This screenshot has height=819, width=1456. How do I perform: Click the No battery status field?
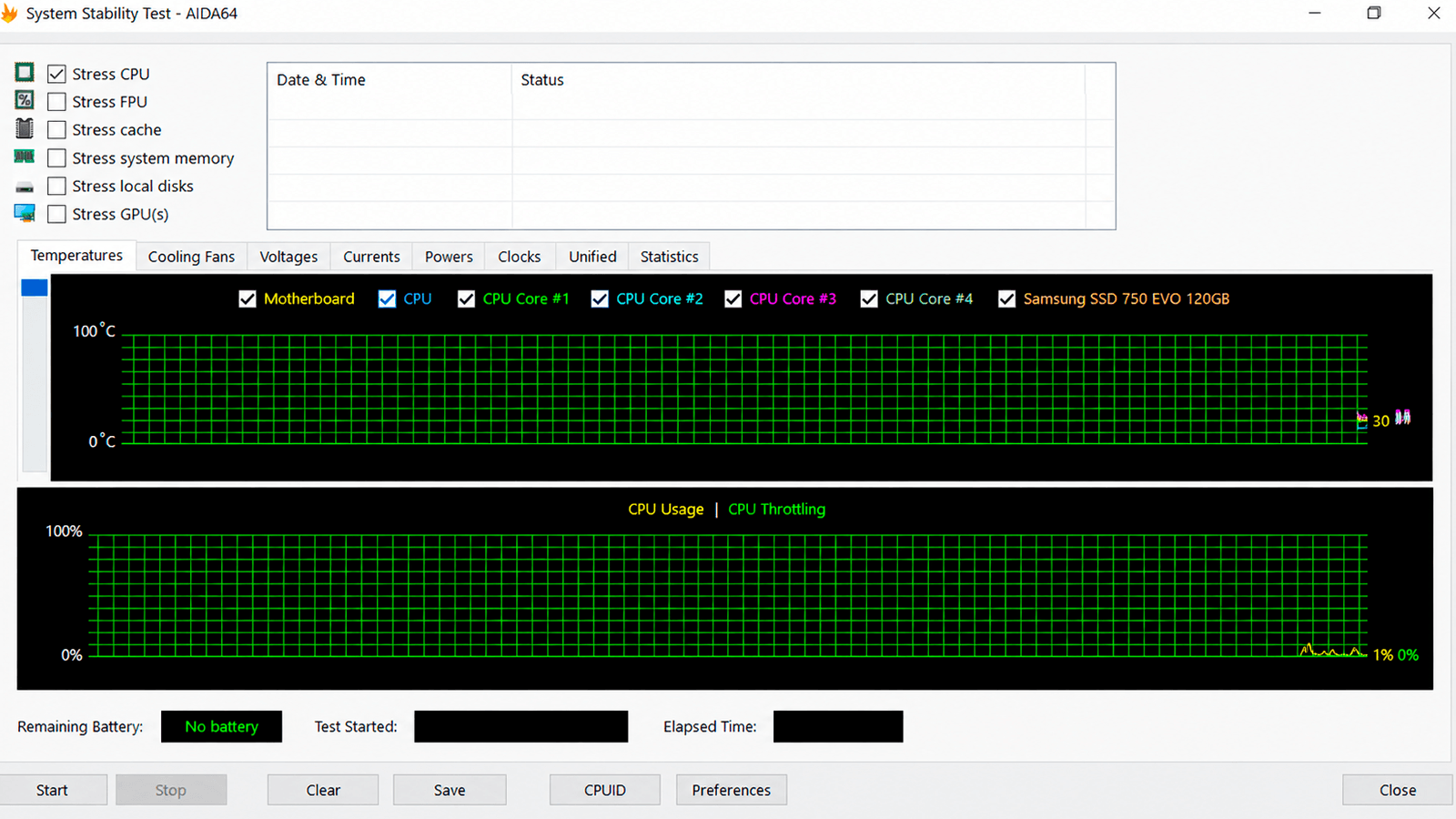tap(221, 726)
